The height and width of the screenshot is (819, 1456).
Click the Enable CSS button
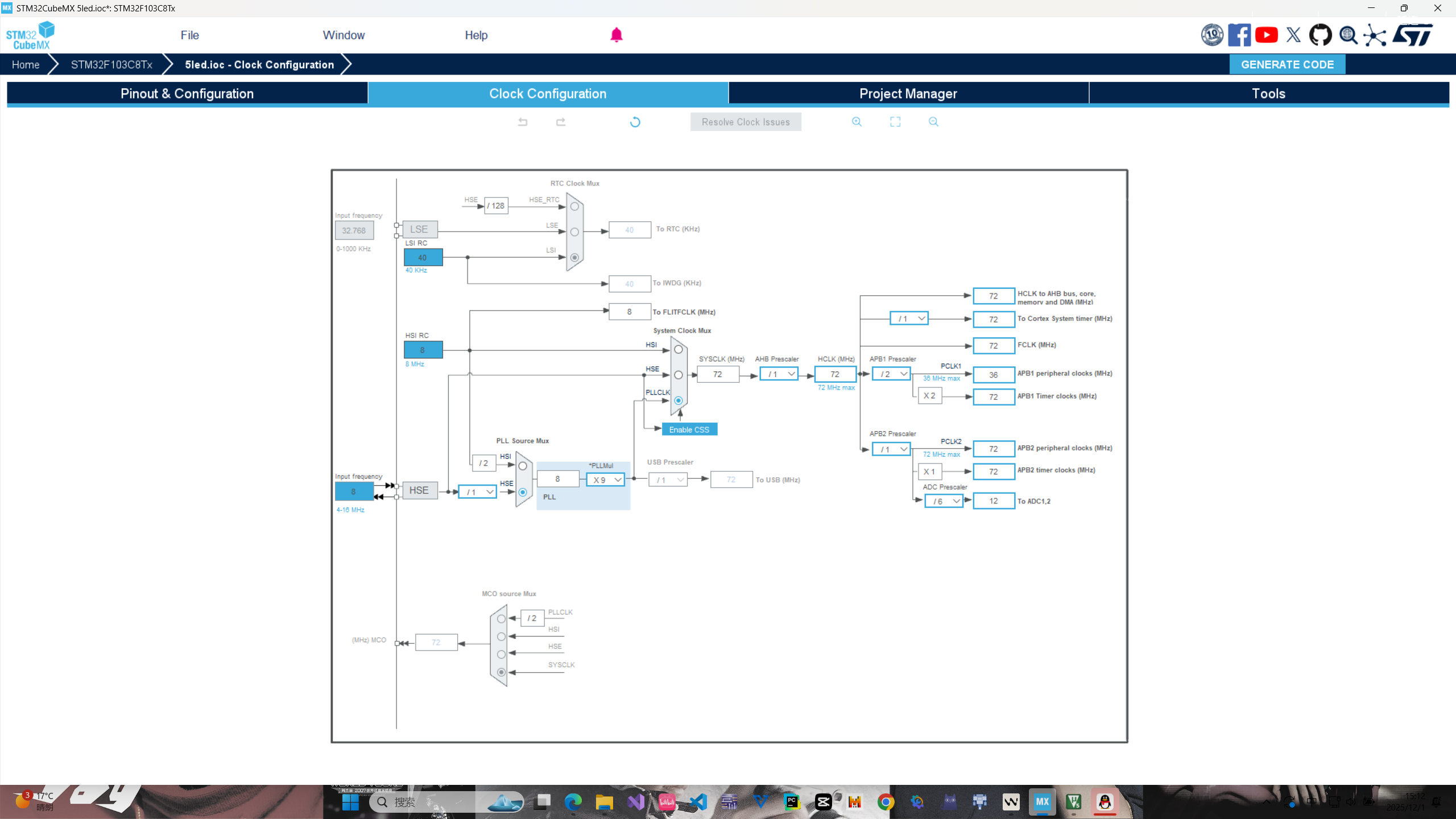689,429
